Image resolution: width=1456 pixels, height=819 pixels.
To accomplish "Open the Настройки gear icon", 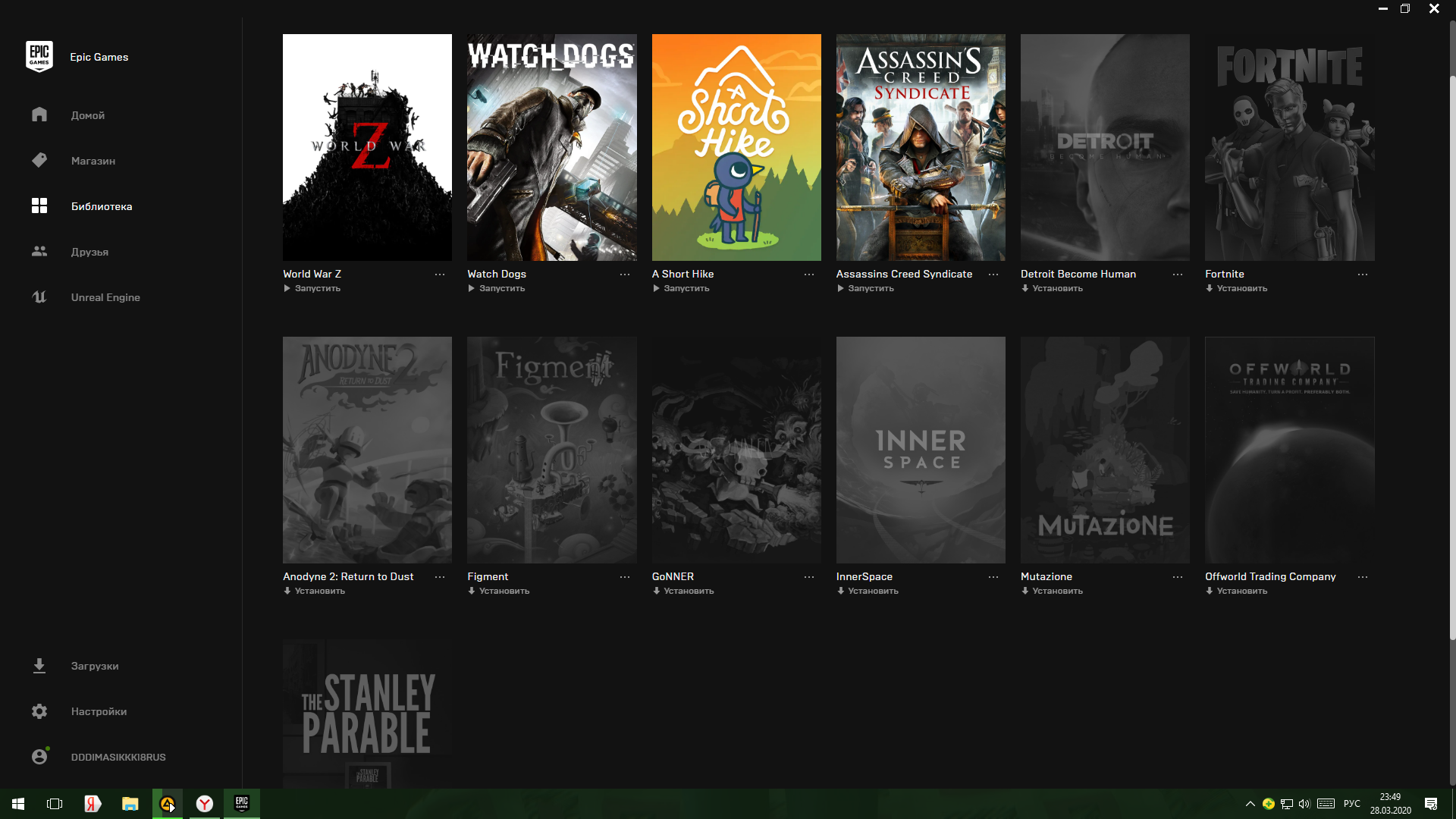I will 39,711.
